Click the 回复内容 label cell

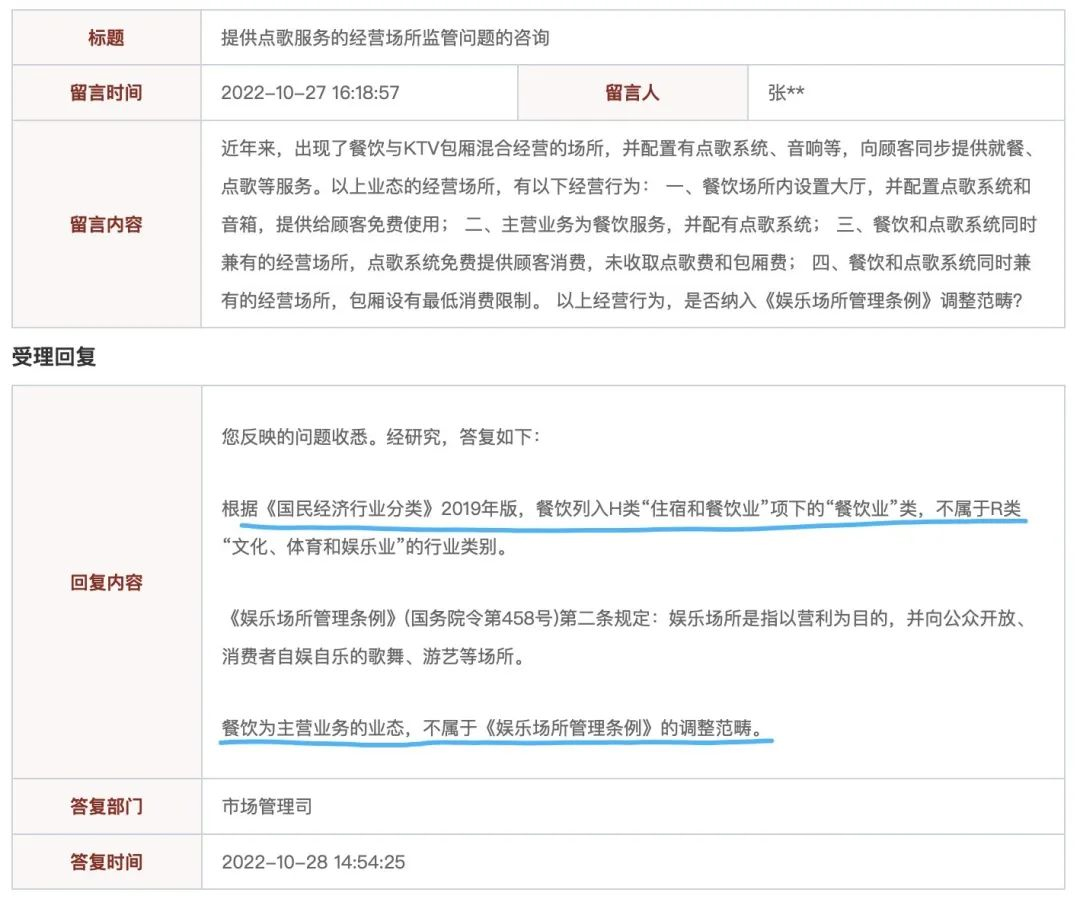106,582
